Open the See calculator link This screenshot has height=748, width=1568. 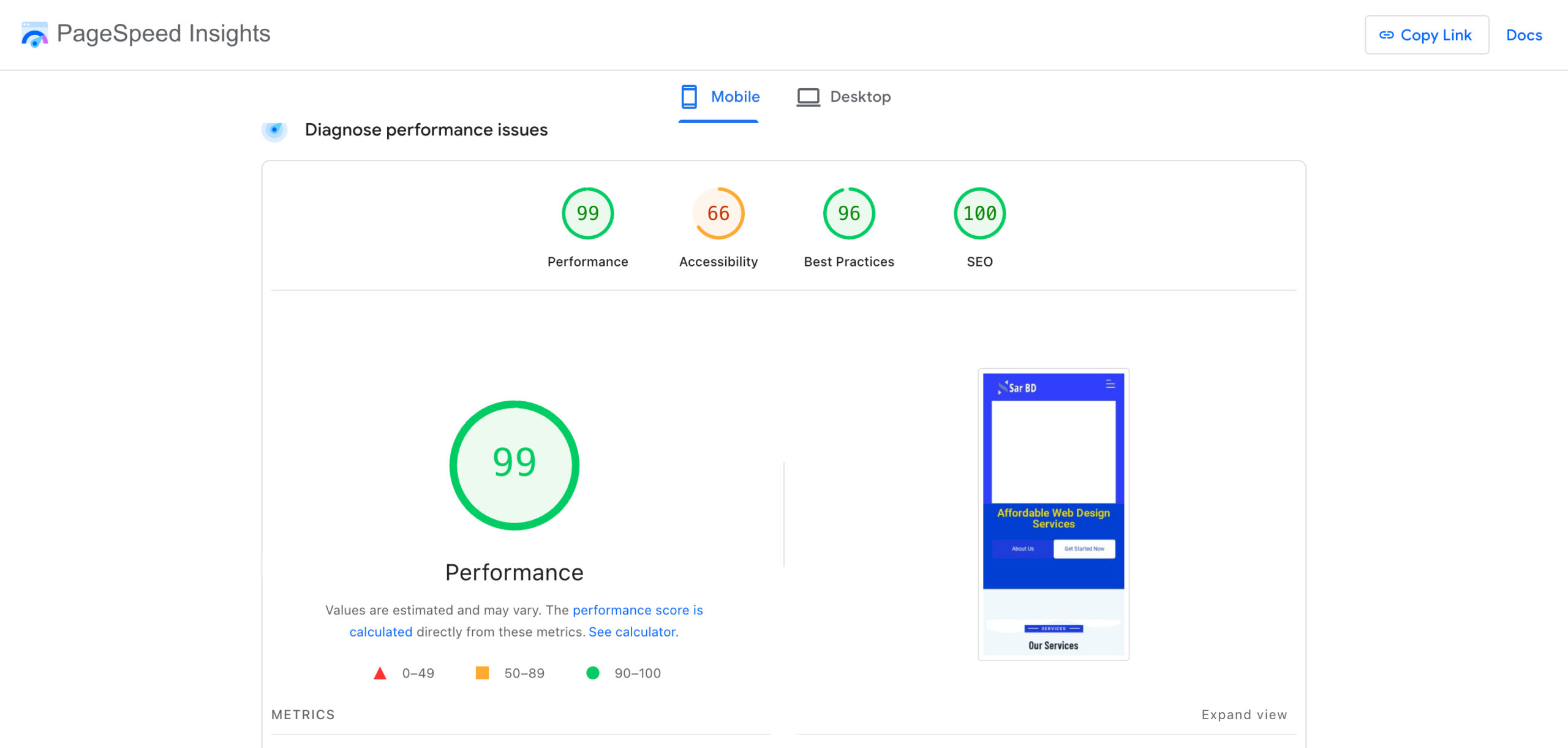point(633,632)
